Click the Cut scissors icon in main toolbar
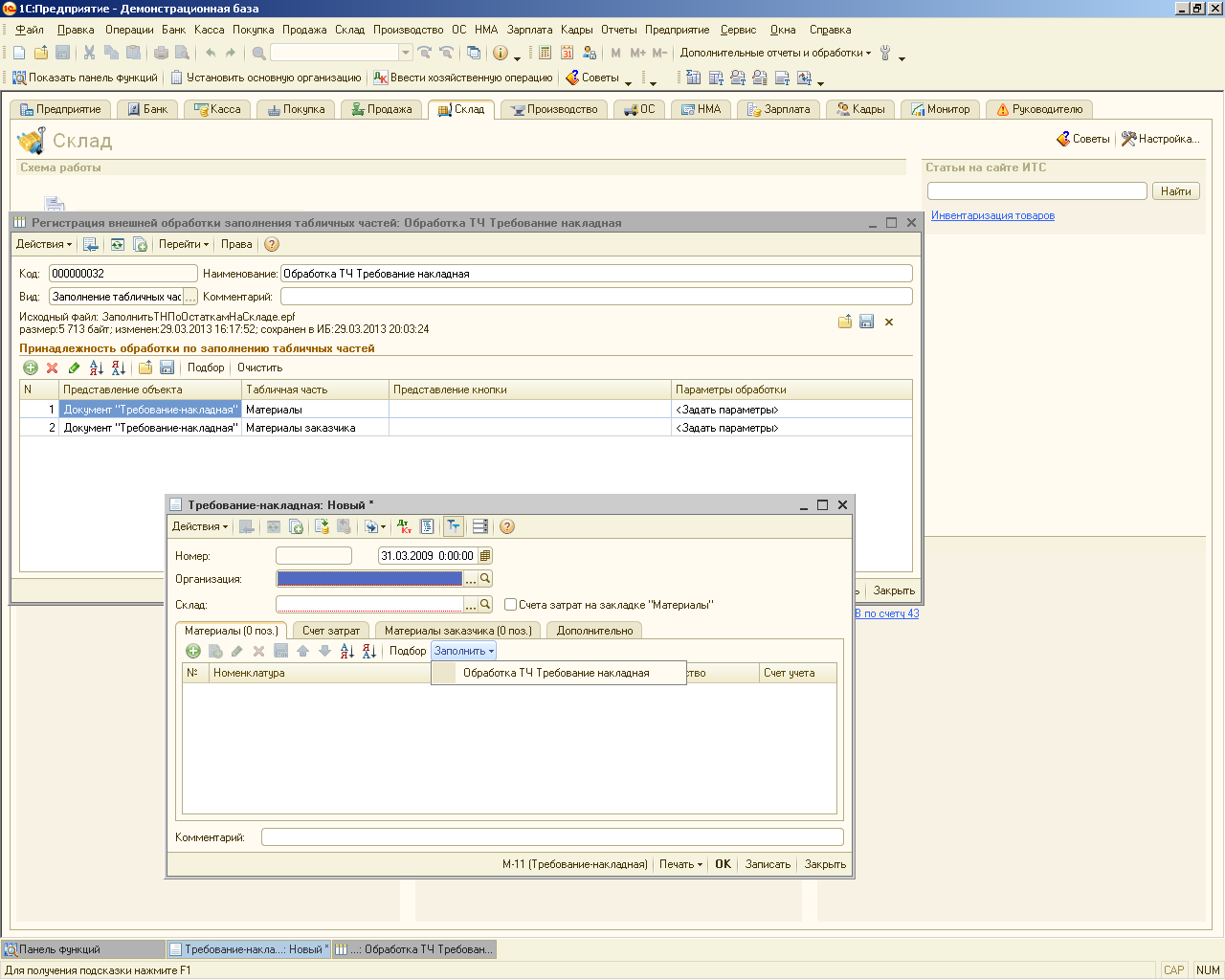Screen dimensions: 1225x980 (x=89, y=53)
